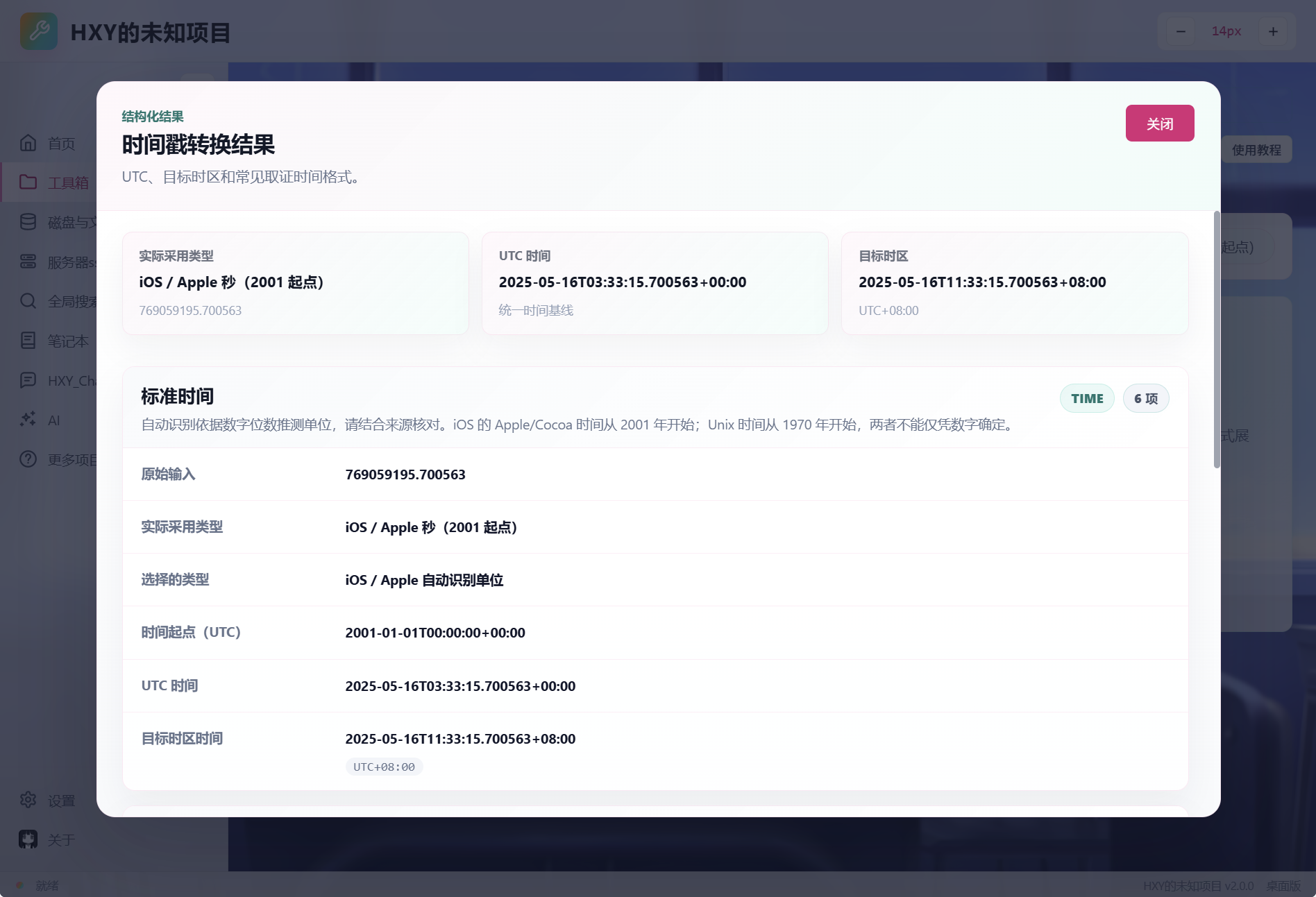Select the 实际采用类型 summary card
This screenshot has width=1316, height=897.
(296, 283)
